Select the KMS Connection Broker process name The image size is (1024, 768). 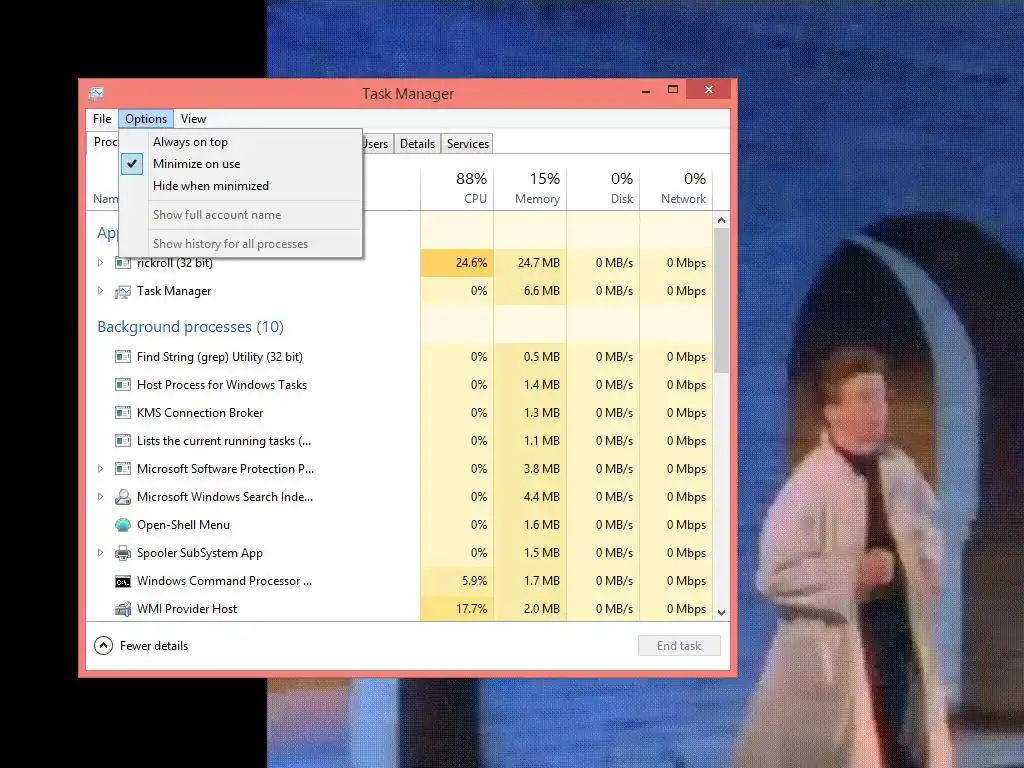(x=200, y=413)
